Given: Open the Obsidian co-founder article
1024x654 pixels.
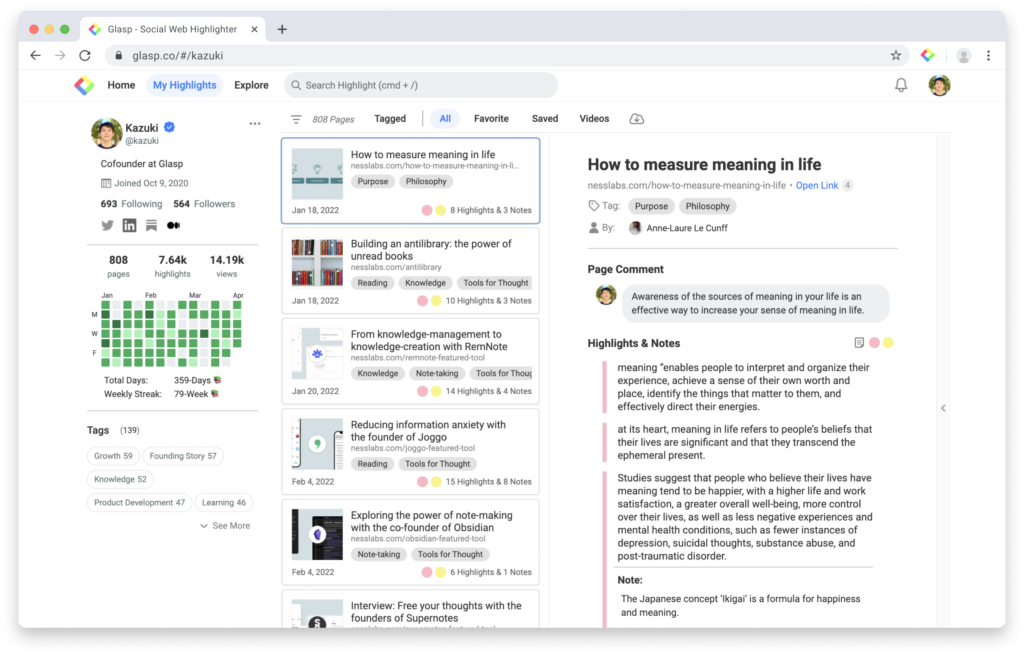Looking at the screenshot, I should point(410,542).
